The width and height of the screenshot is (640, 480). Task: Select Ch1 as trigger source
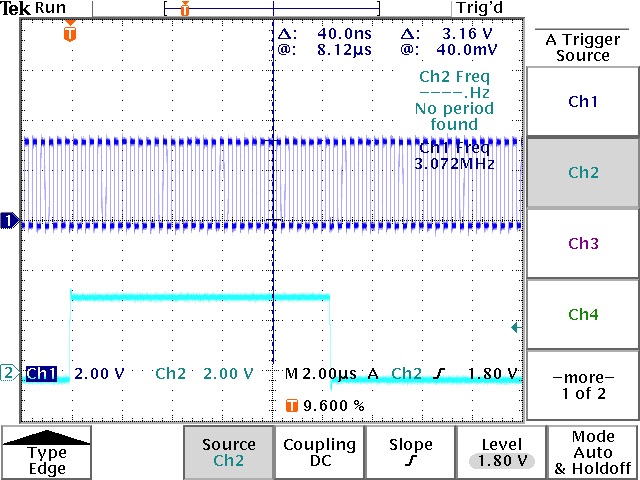click(x=583, y=101)
